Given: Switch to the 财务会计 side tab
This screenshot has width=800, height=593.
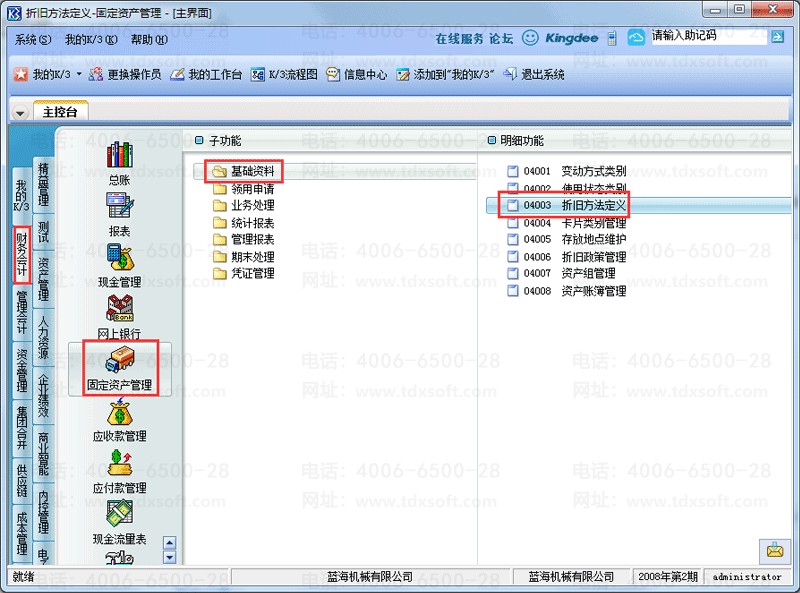Looking at the screenshot, I should click(x=21, y=254).
